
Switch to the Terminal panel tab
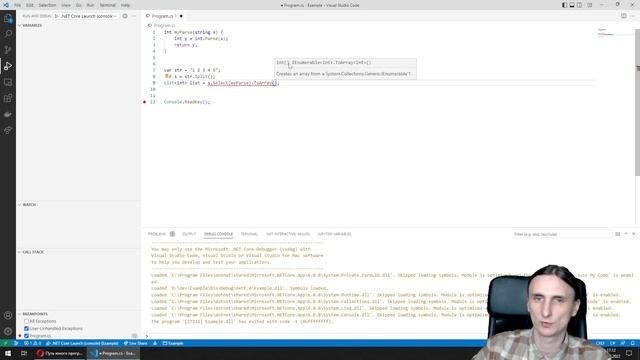coord(249,234)
